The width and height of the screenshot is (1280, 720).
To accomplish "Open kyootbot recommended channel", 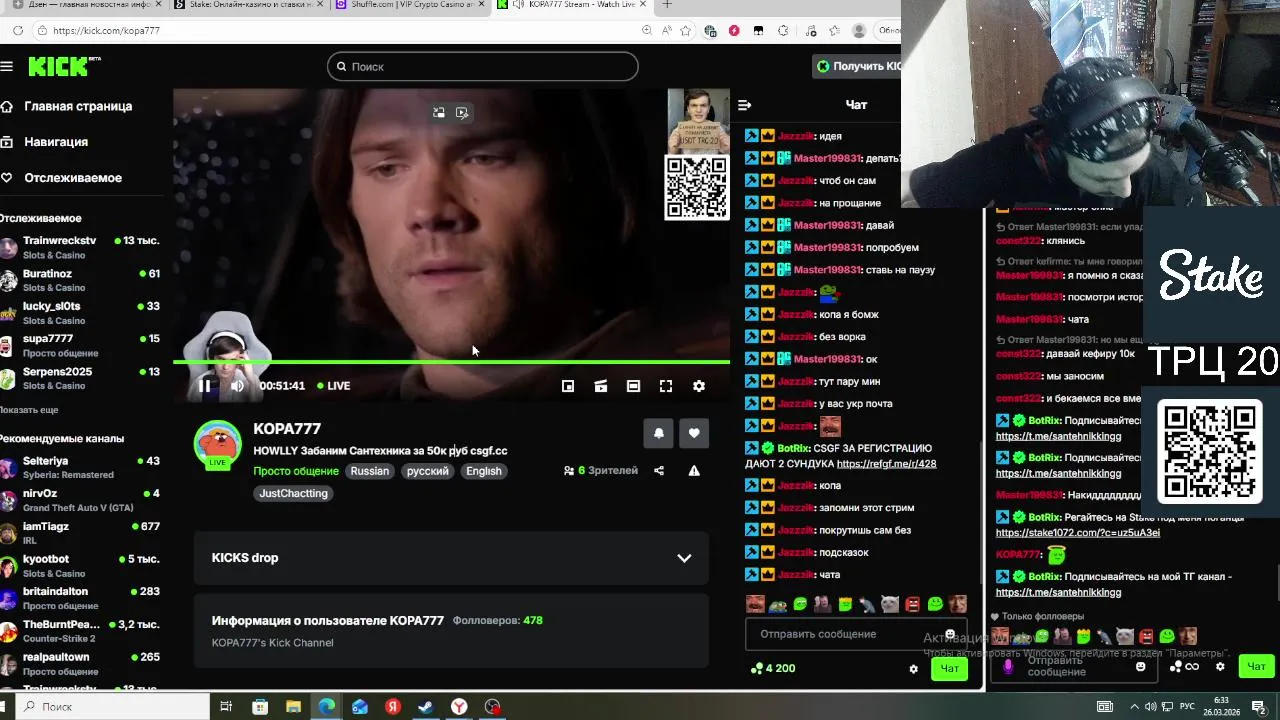I will (80, 565).
